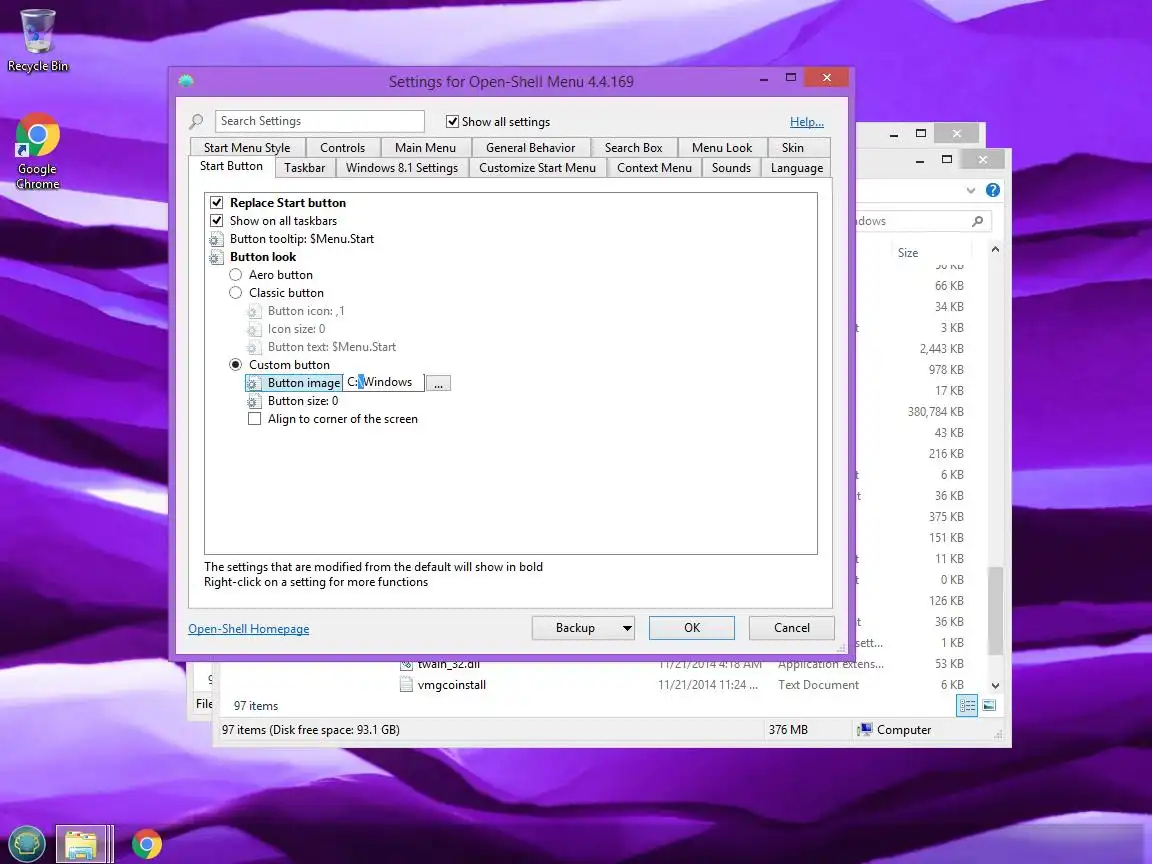Open the Context Menu tab

pos(655,168)
